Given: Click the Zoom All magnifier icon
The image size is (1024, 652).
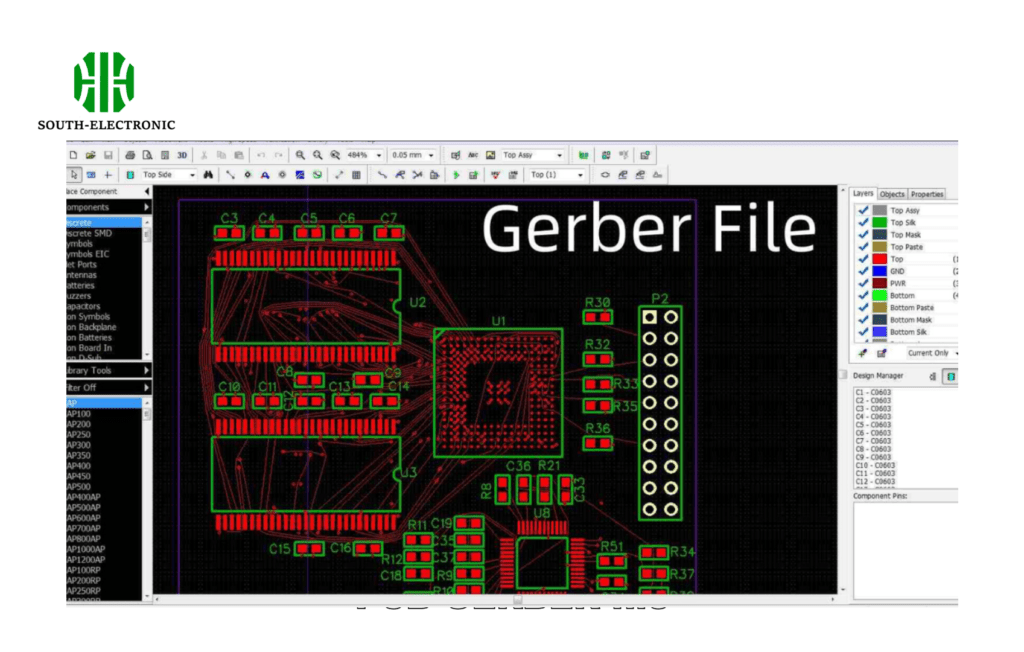Looking at the screenshot, I should 334,155.
